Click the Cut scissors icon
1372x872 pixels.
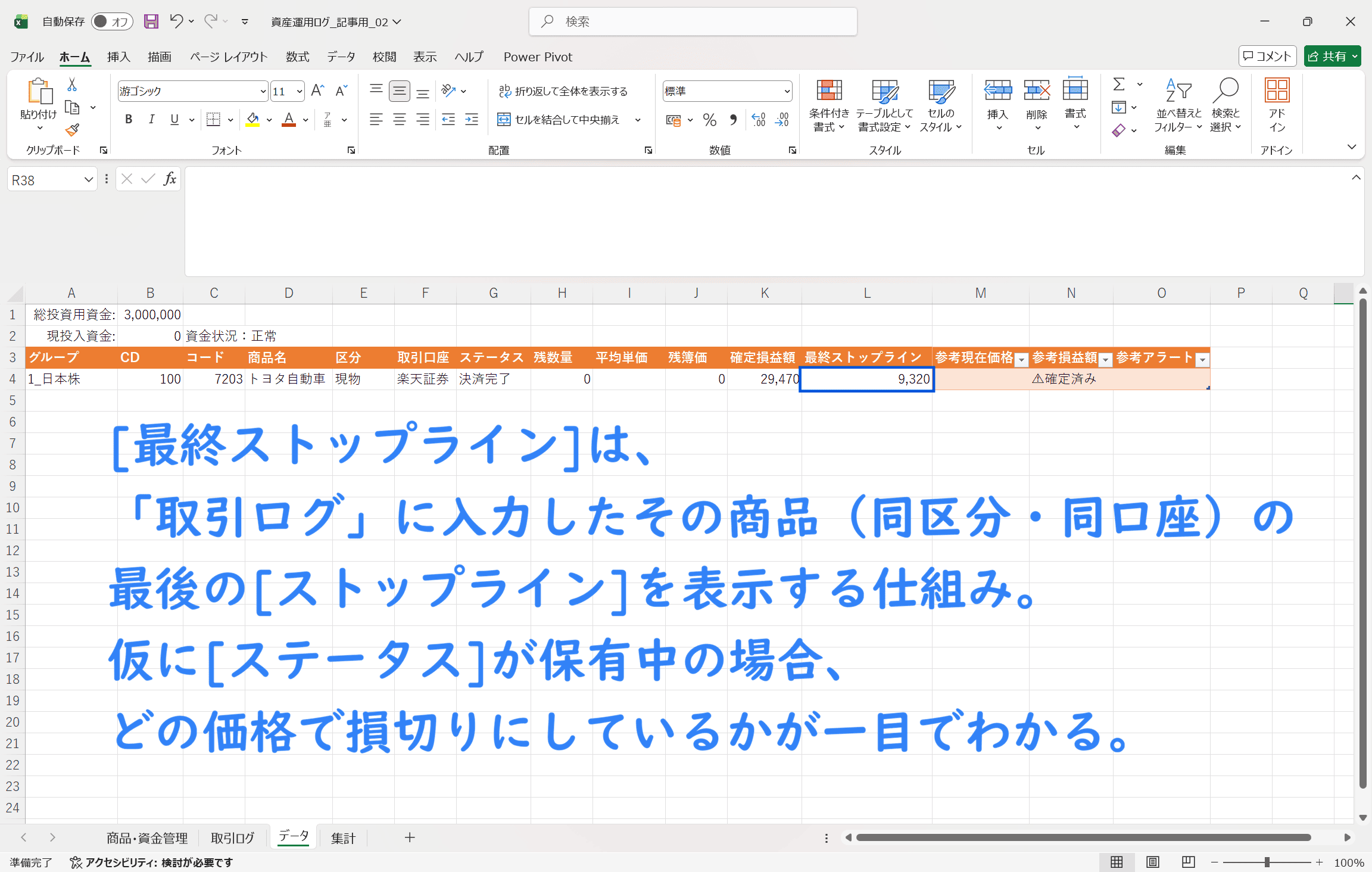point(72,85)
